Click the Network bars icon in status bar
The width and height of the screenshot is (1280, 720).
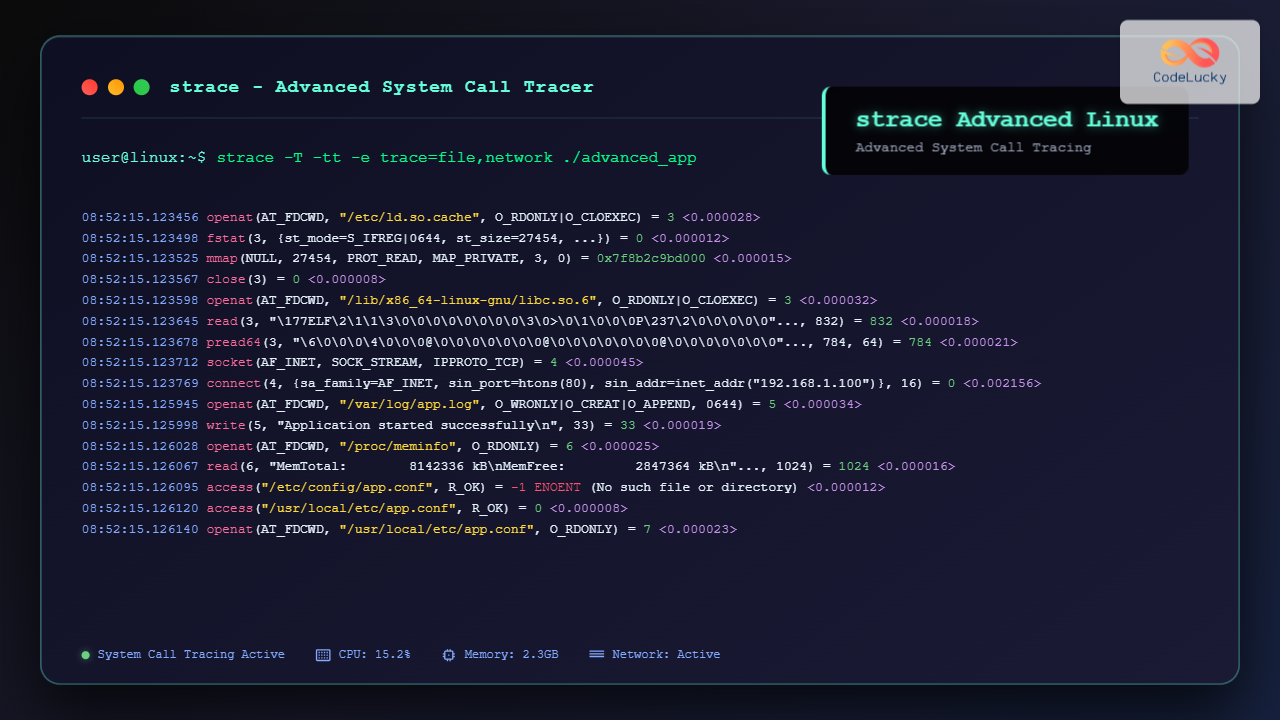pyautogui.click(x=597, y=655)
